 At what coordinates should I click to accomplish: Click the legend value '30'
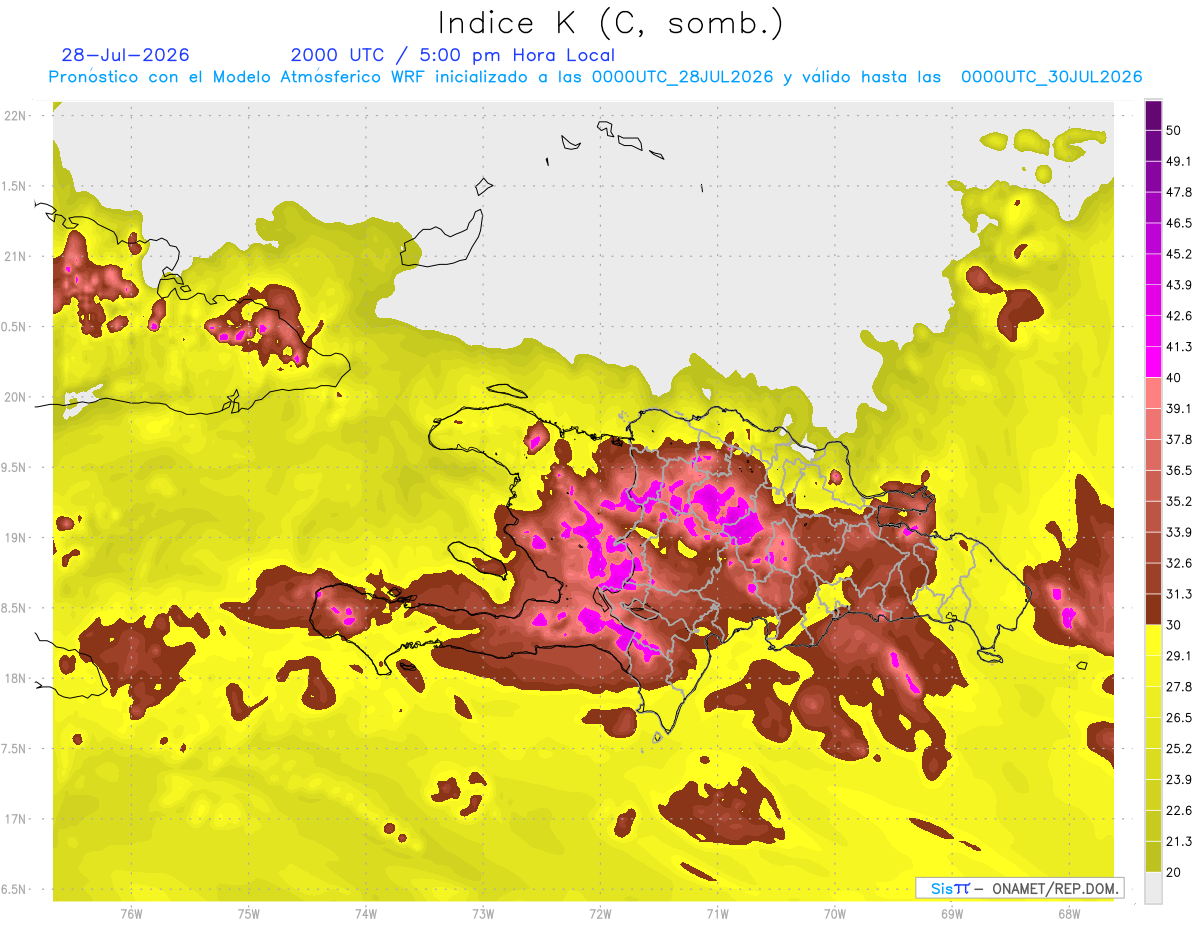[1174, 626]
